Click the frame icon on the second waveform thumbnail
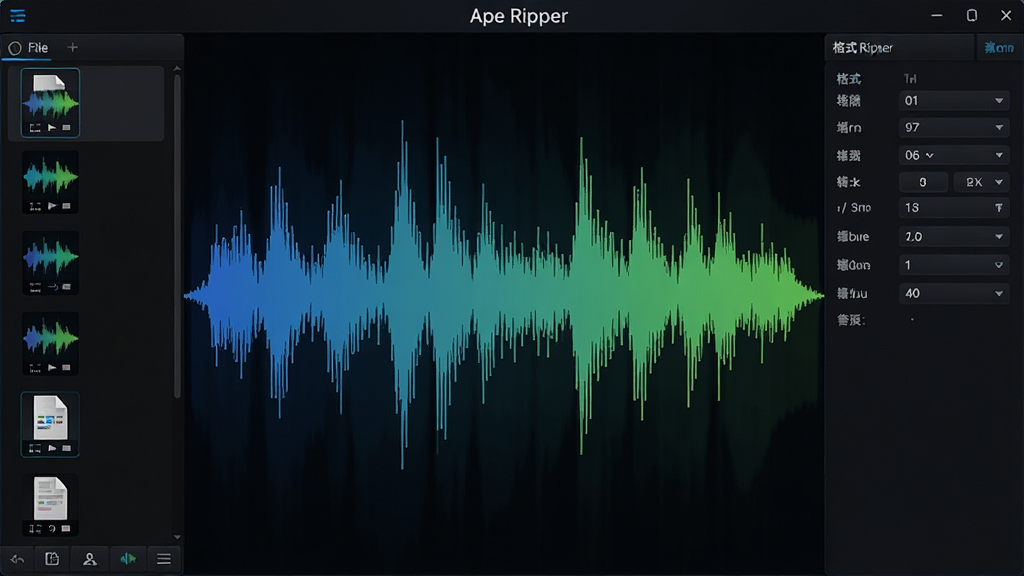Screen dimensions: 1024x576 (35, 206)
